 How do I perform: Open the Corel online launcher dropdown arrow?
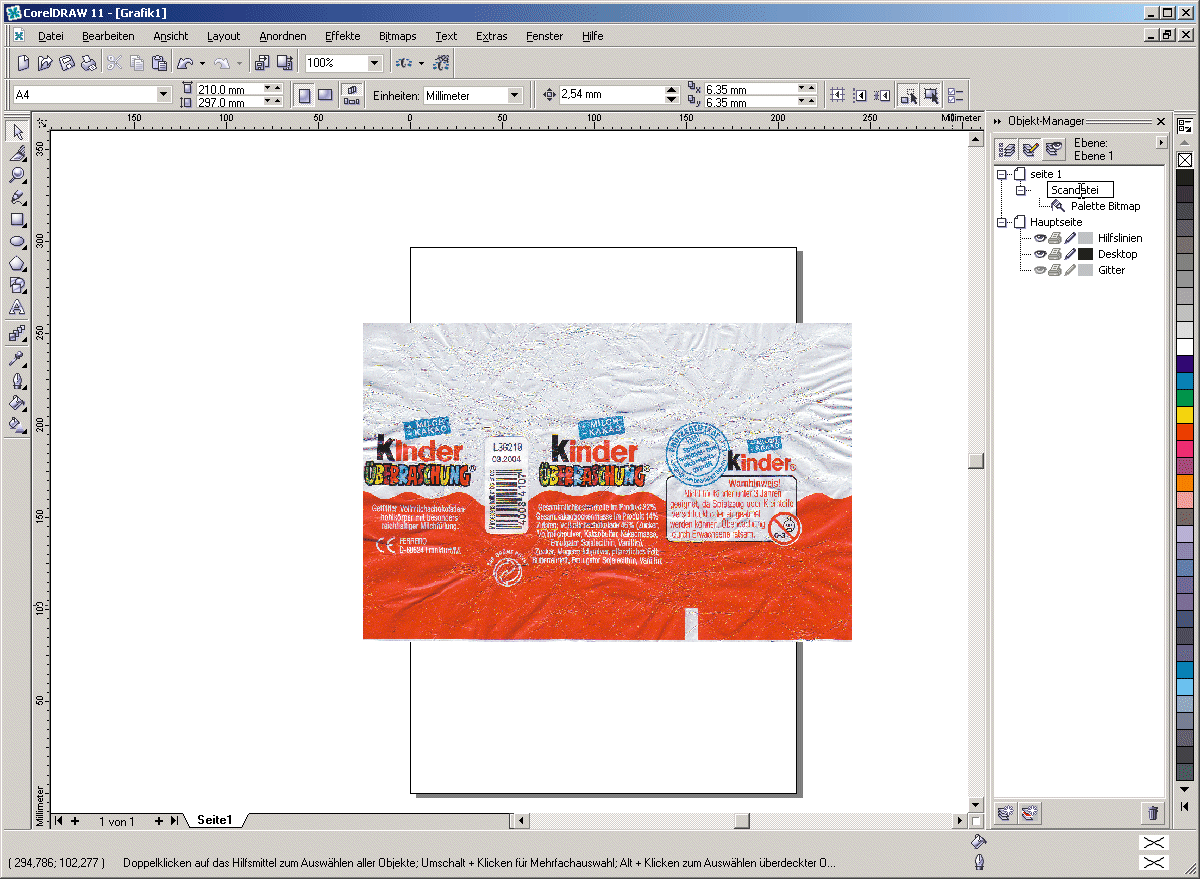421,63
